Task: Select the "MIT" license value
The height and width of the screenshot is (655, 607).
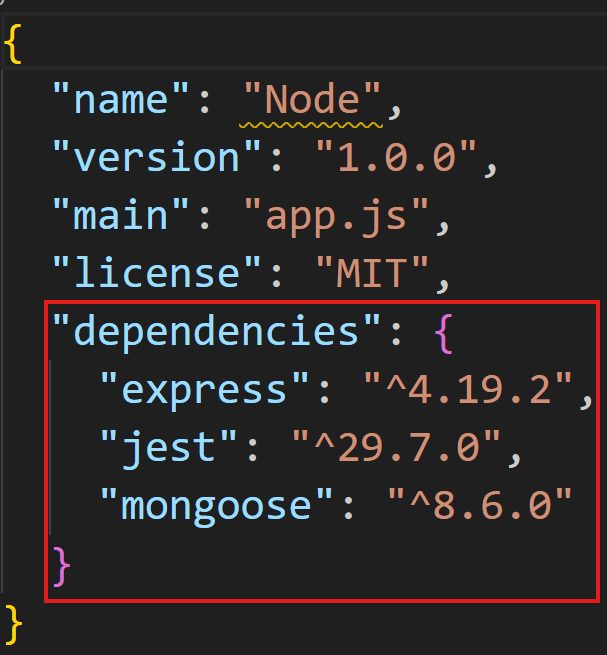Action: (x=372, y=273)
